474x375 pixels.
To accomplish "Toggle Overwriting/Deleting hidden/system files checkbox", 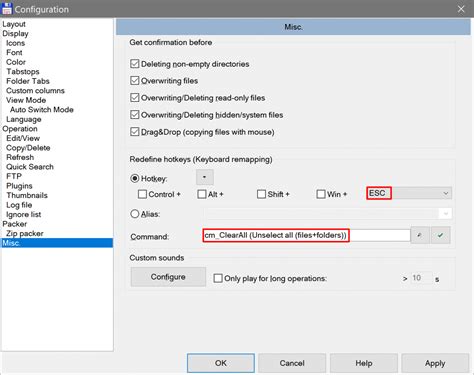I will [x=135, y=115].
